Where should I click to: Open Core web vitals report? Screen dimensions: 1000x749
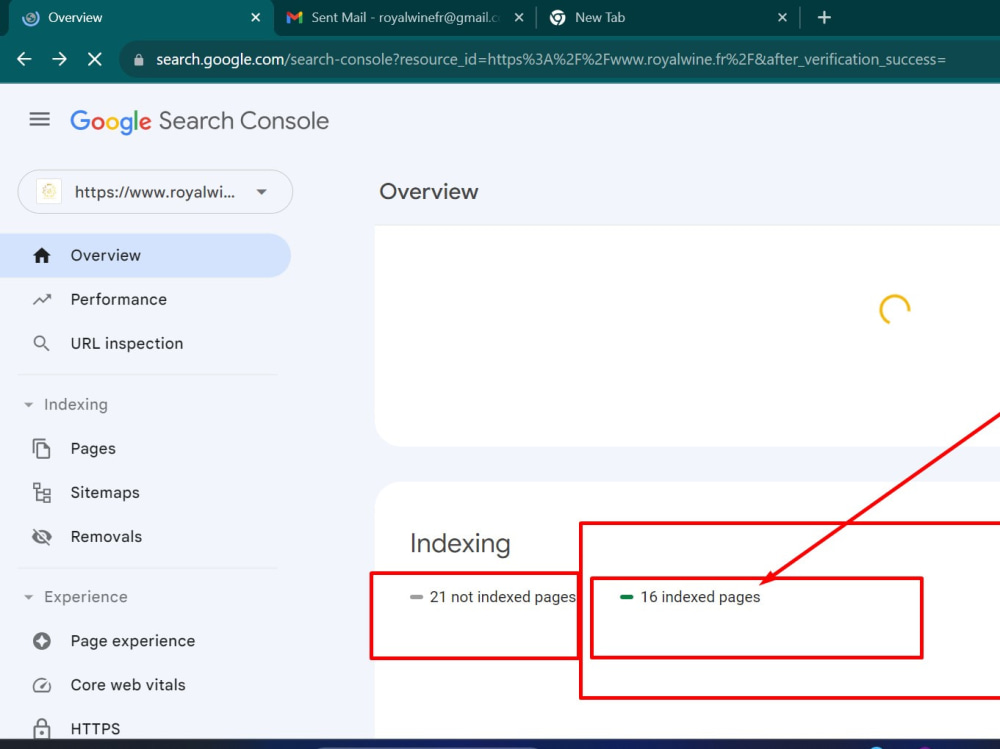click(128, 685)
